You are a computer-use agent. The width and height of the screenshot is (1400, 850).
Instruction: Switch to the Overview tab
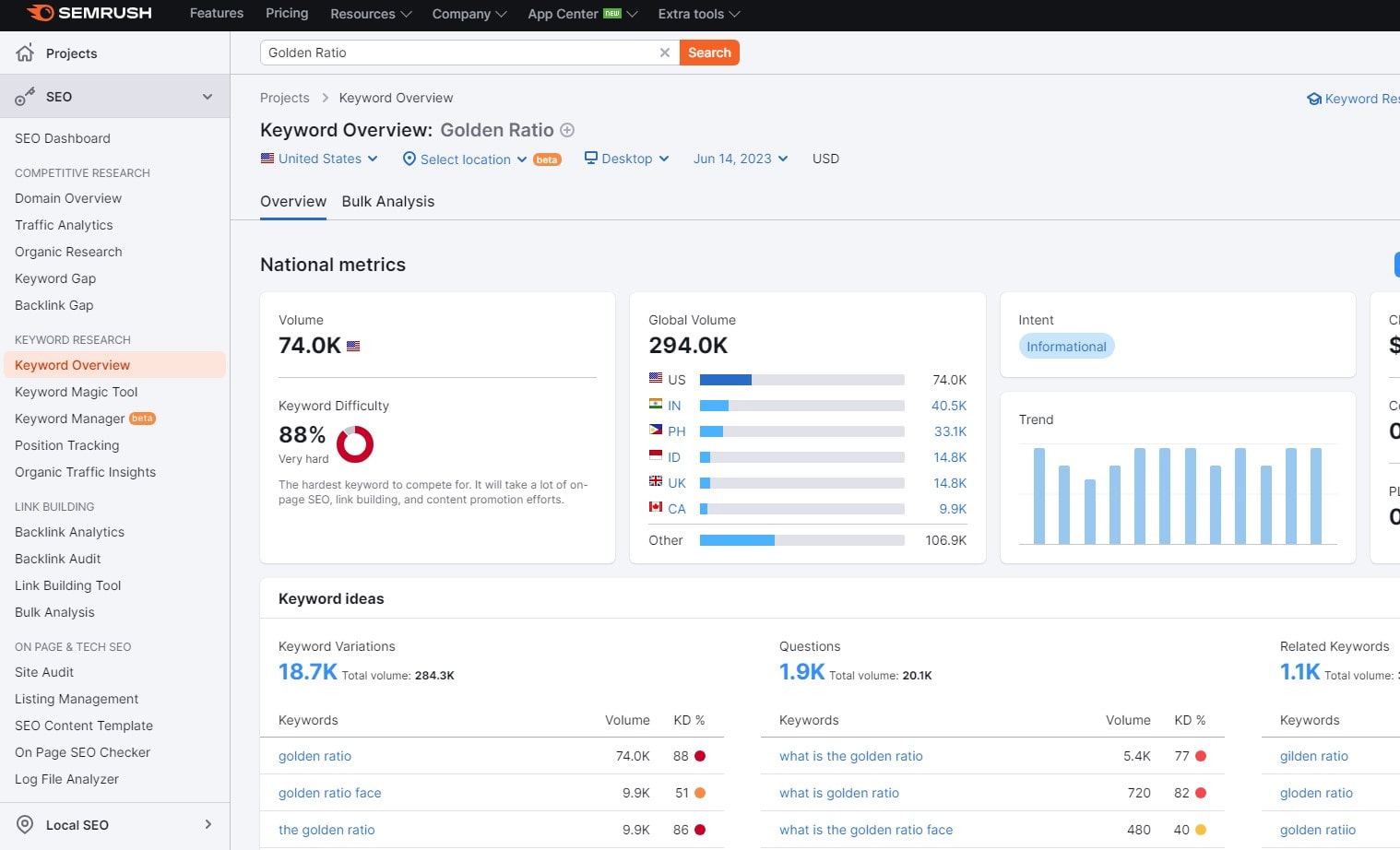[293, 201]
